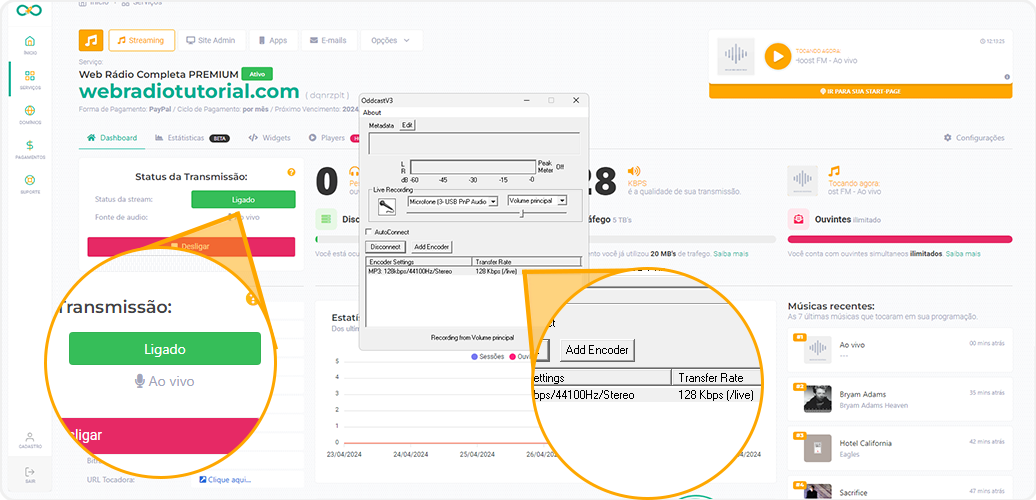The image size is (1036, 500).
Task: Click the webradiotutorial.com service title
Action: (189, 91)
